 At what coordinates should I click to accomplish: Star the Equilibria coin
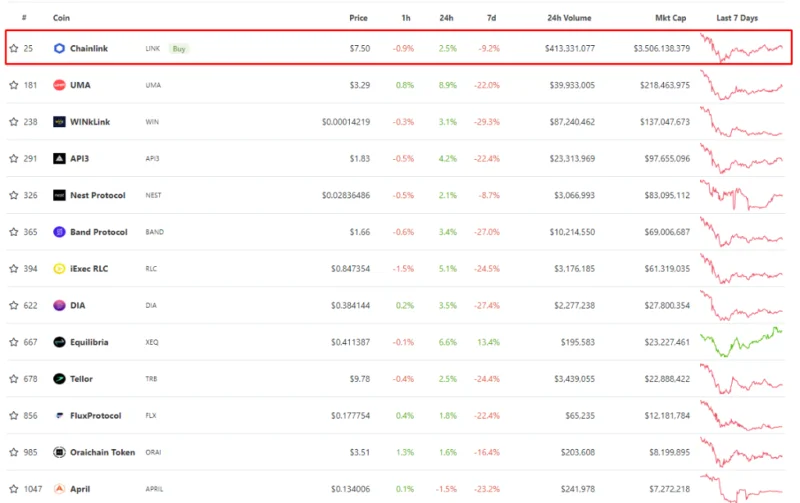click(14, 342)
